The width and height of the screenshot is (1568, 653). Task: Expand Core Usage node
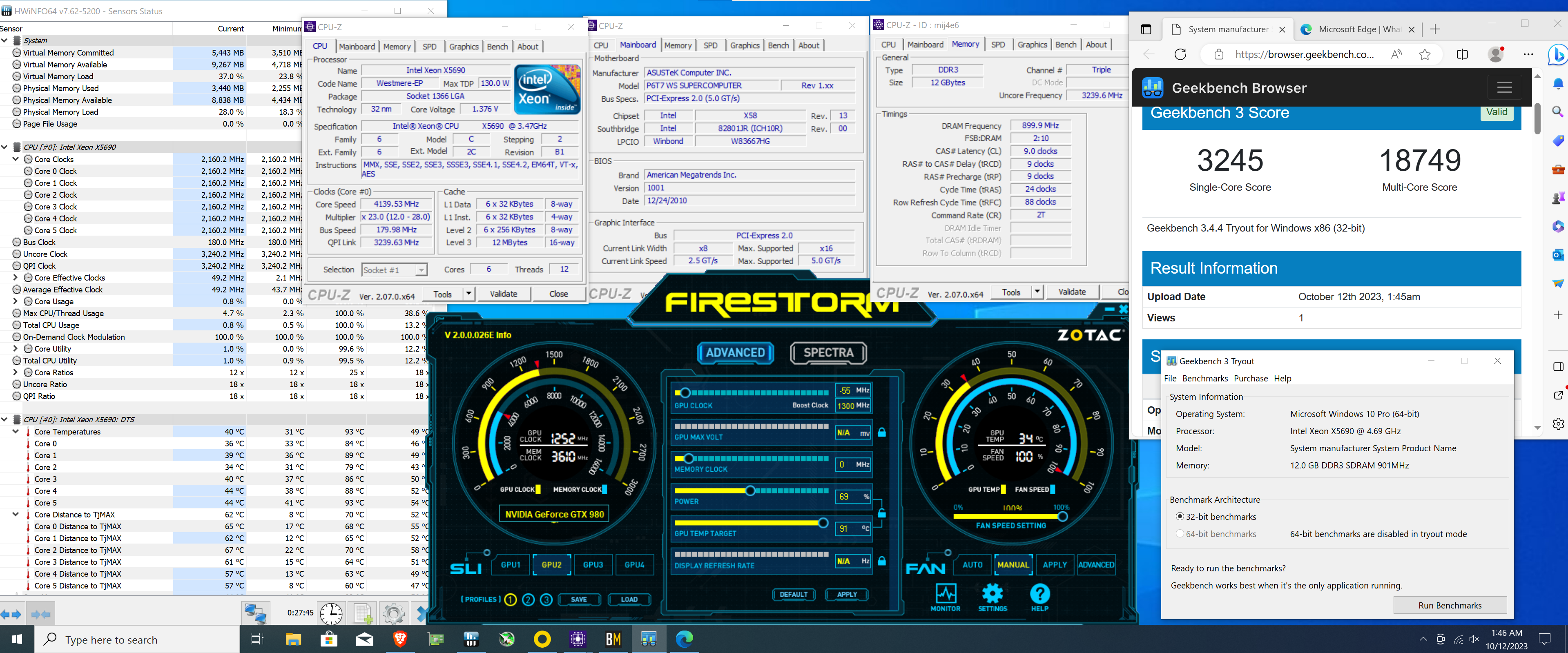16,301
